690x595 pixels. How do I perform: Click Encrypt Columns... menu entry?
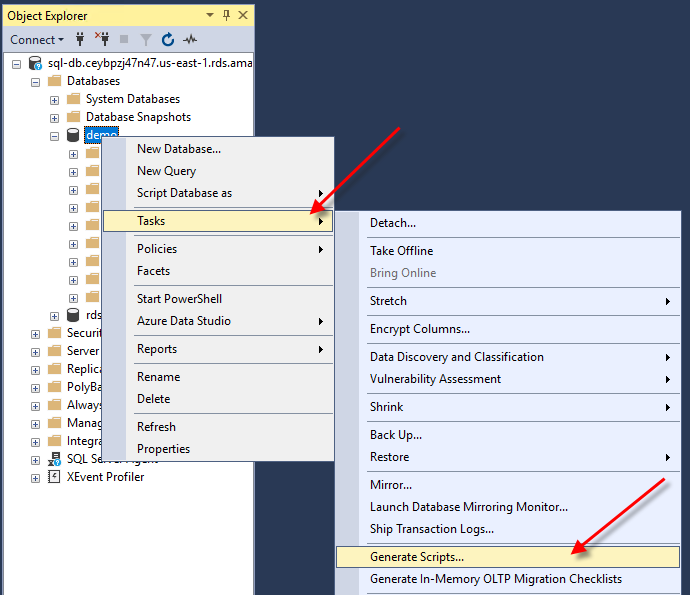pos(419,329)
